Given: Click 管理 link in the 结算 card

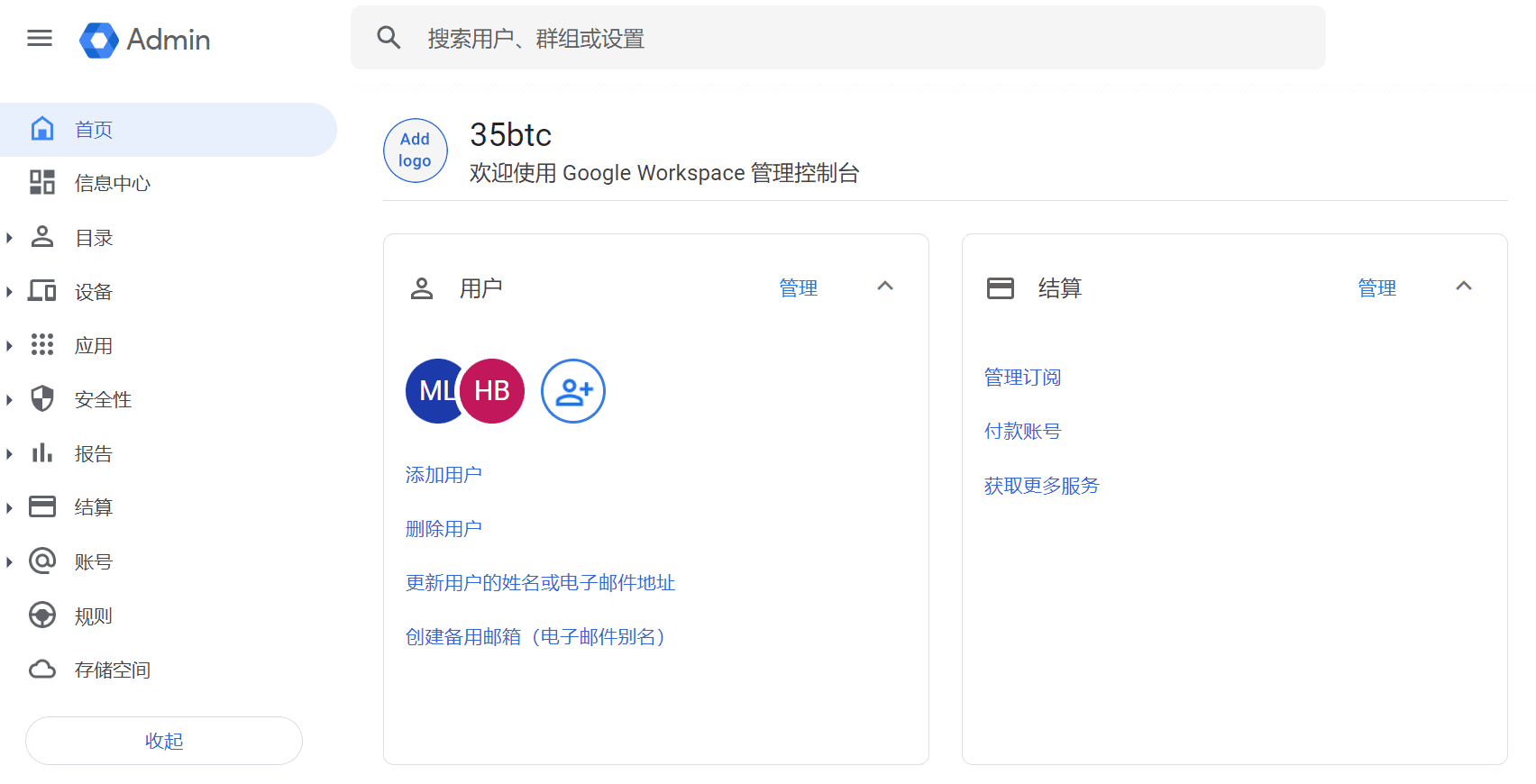Looking at the screenshot, I should (x=1377, y=288).
